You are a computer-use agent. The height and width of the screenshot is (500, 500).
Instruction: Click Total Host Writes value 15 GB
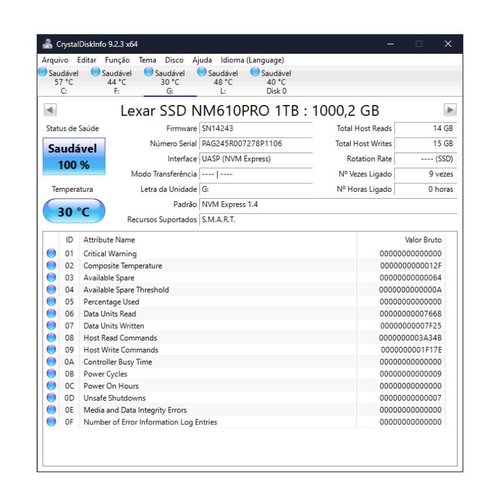(x=425, y=144)
